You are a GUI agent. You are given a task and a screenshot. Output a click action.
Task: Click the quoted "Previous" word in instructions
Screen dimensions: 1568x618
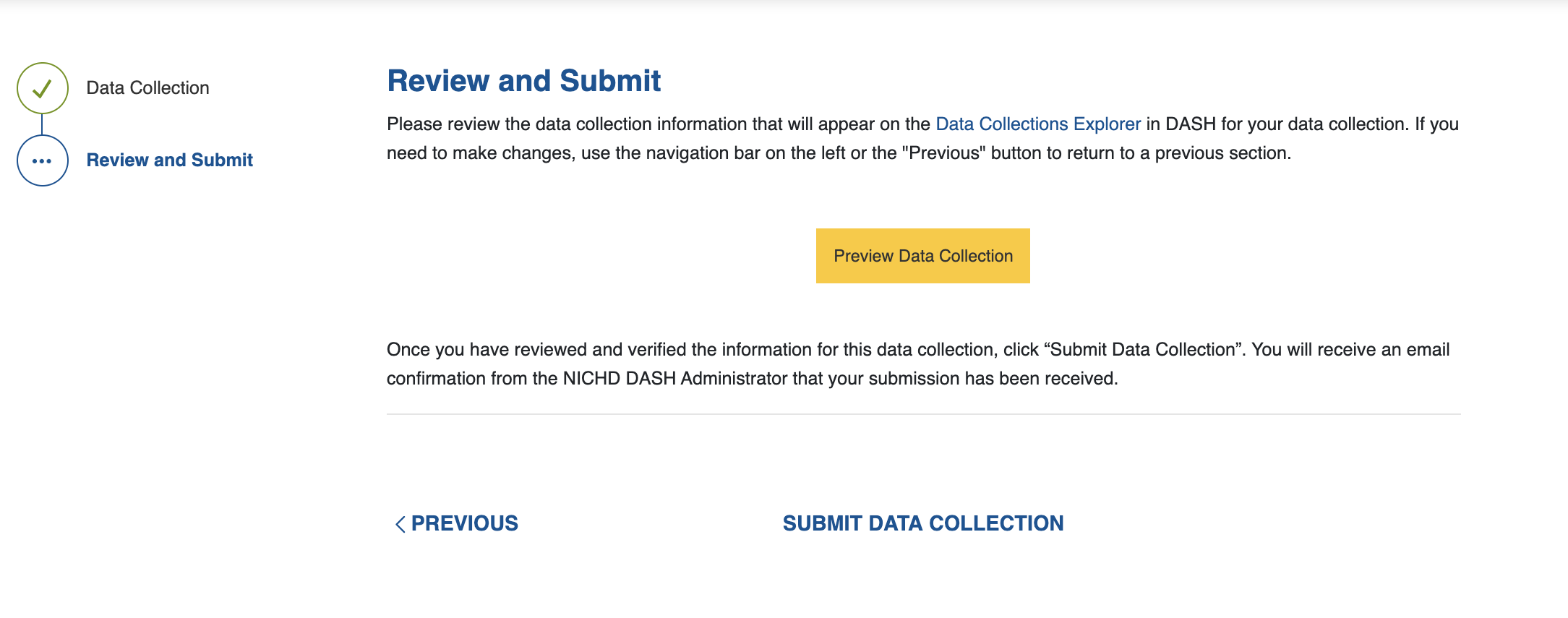pyautogui.click(x=943, y=153)
